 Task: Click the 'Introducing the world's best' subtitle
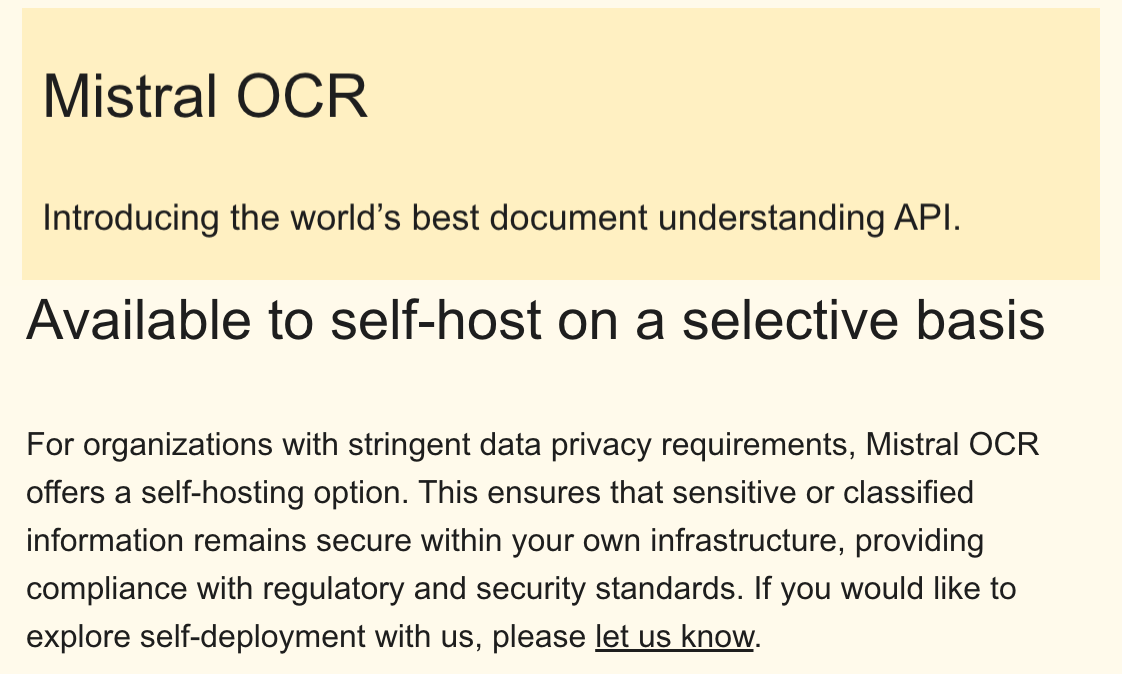(502, 218)
